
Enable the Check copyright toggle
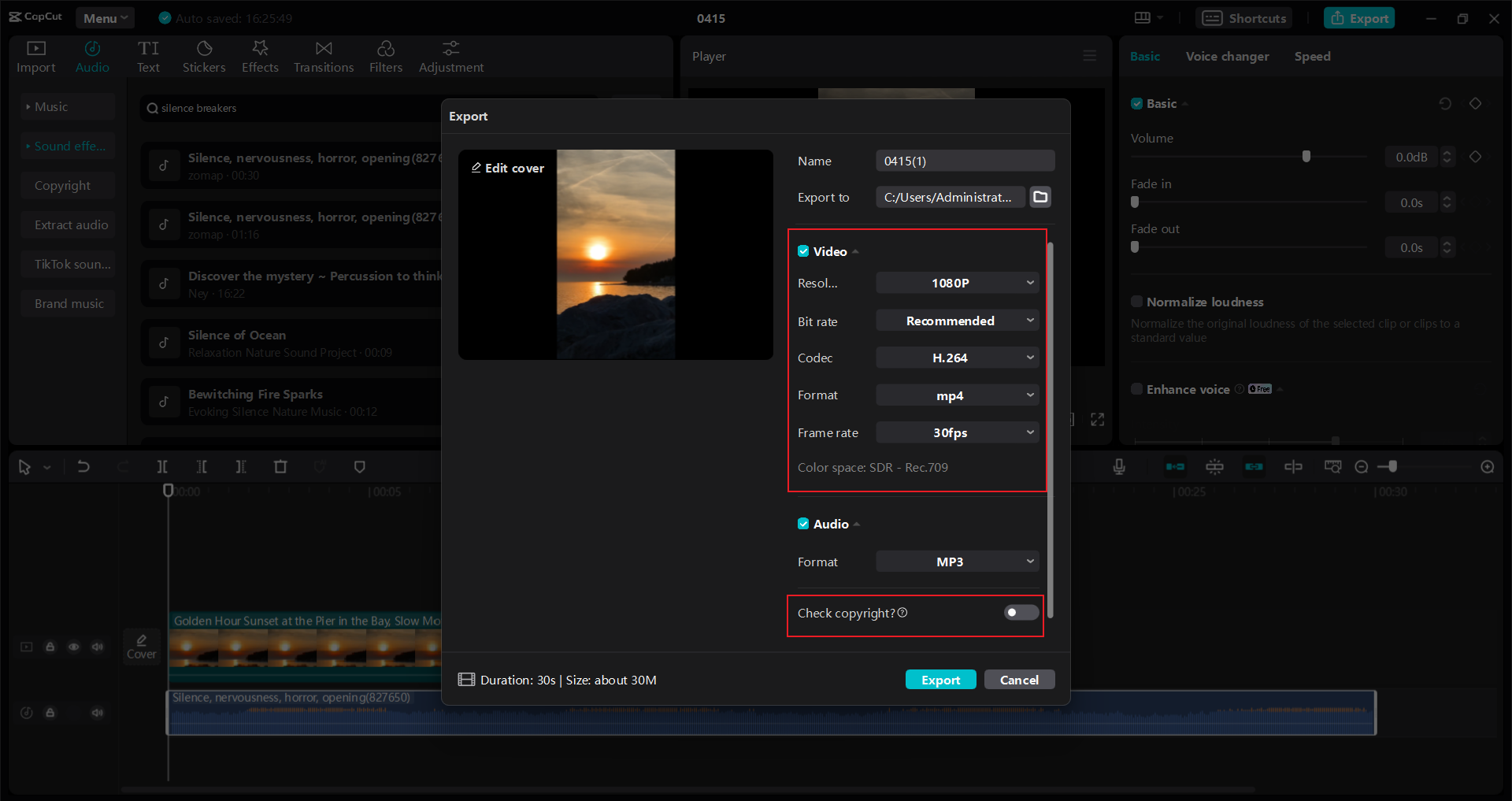click(1020, 613)
